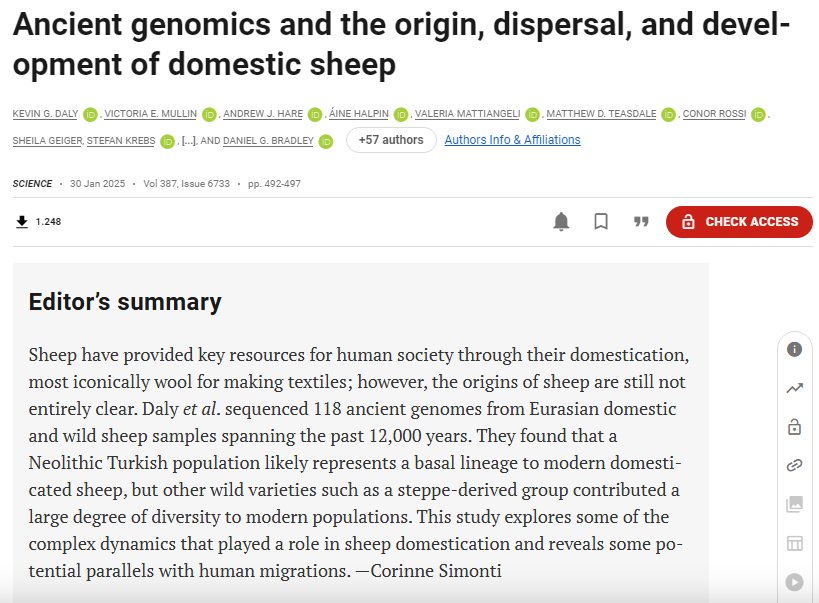Click the download arrow icon beside 1,248
The width and height of the screenshot is (819, 603).
22,222
